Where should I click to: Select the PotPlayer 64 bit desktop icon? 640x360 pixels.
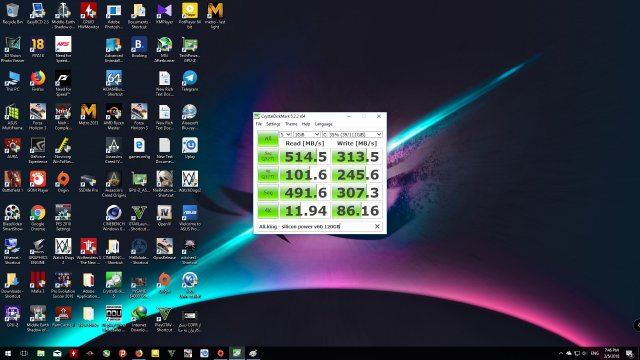189,16
